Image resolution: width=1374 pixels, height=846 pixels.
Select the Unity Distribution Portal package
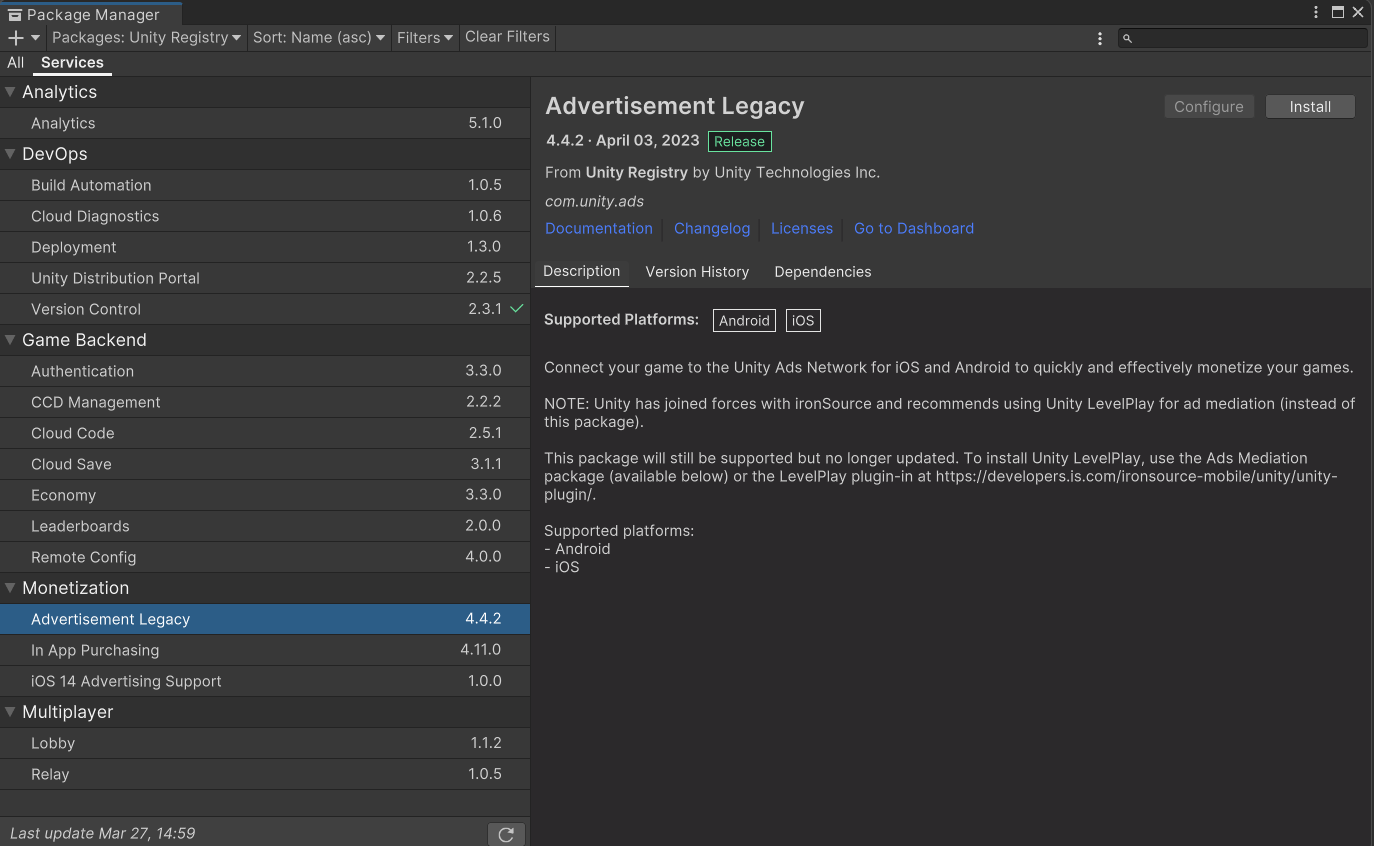265,278
